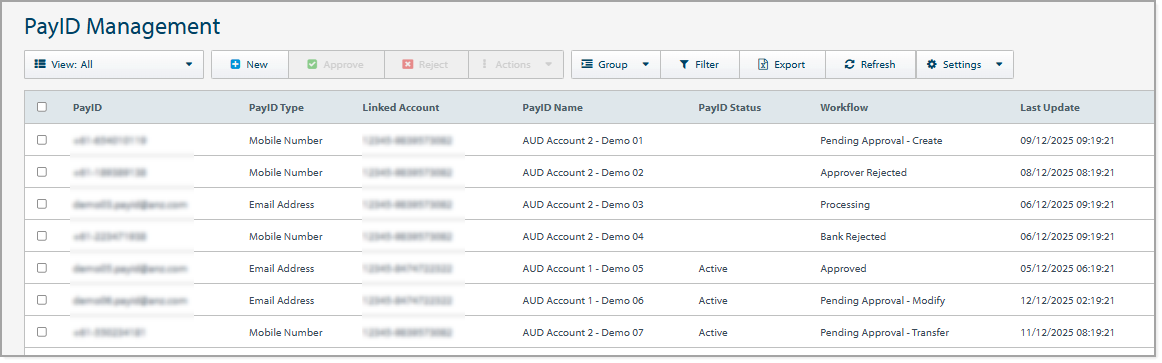The height and width of the screenshot is (363, 1162).
Task: Click date '08/12/2025 08:19:21'
Action: [x=1067, y=173]
